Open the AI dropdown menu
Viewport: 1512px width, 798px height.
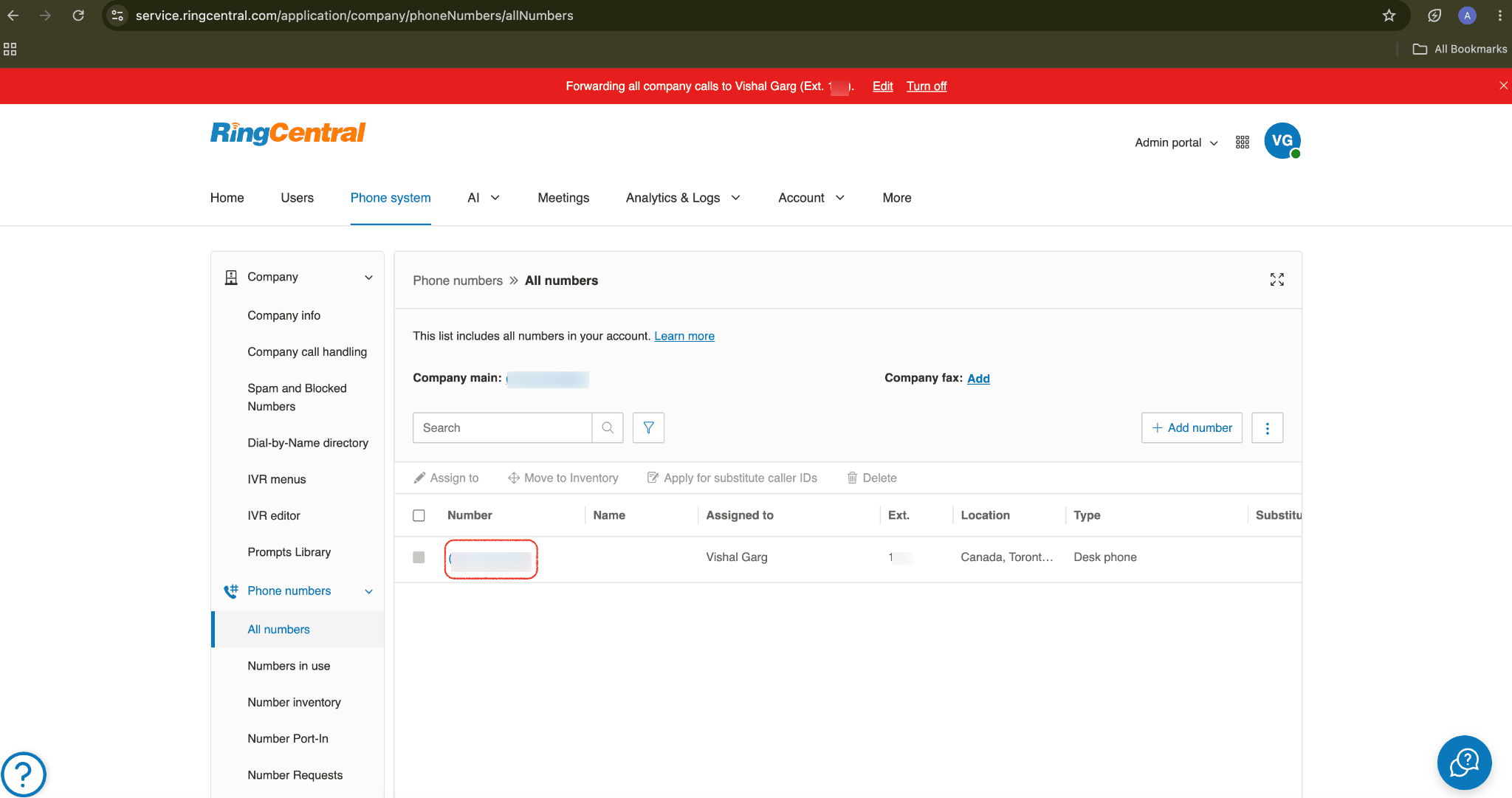pos(484,198)
